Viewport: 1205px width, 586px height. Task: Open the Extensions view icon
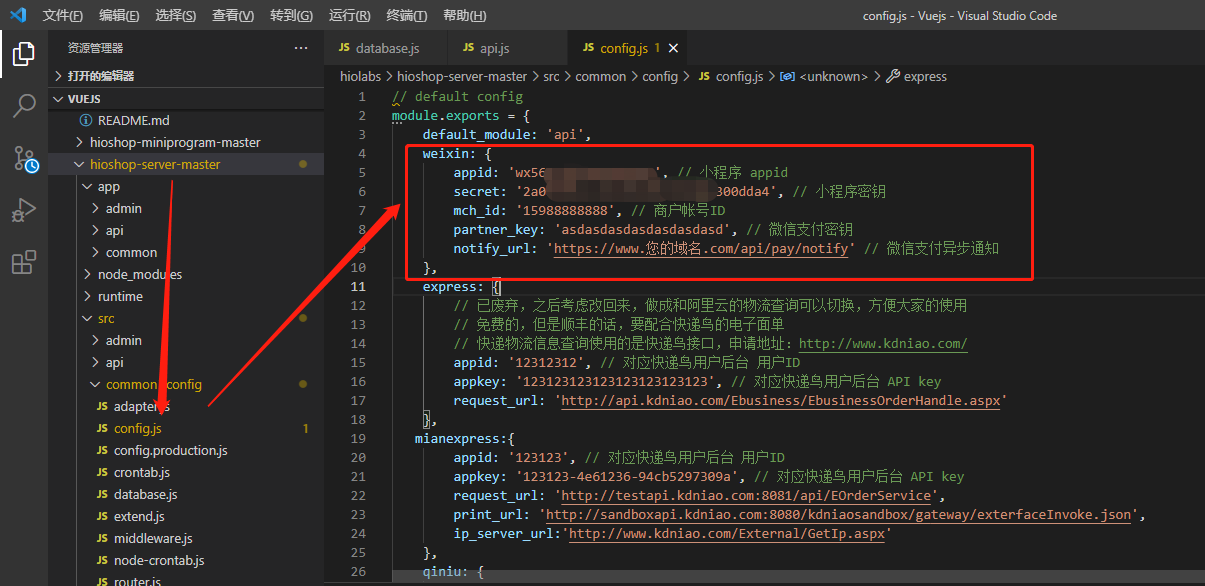coord(23,263)
